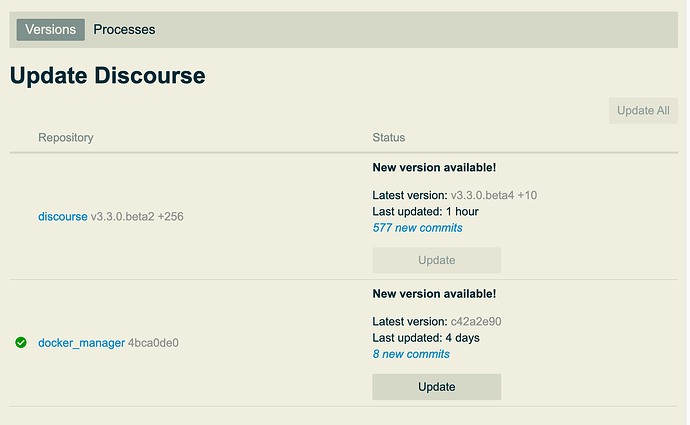The height and width of the screenshot is (425, 690).
Task: Click docker_manager 'New version available!' message
Action: 434,294
